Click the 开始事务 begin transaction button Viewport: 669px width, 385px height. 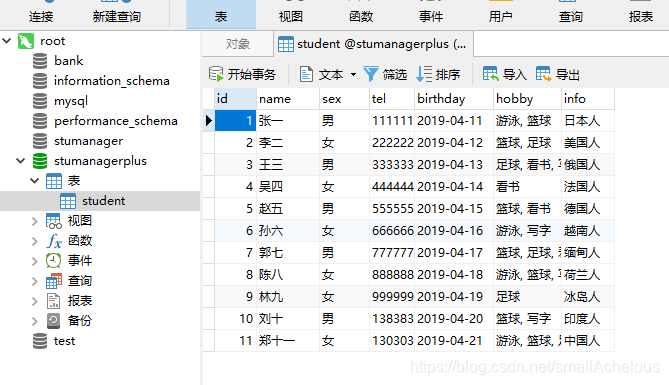tap(242, 75)
